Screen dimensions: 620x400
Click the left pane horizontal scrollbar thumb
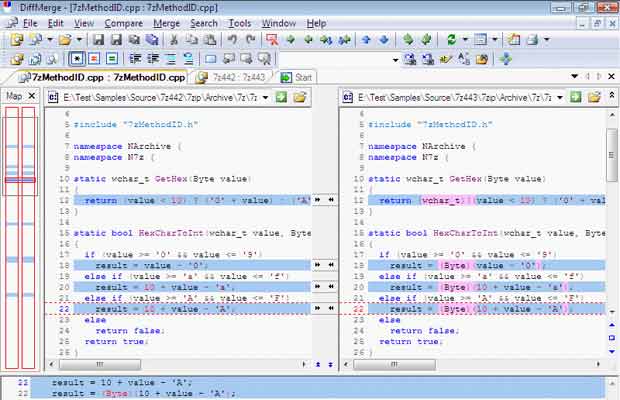[100, 364]
